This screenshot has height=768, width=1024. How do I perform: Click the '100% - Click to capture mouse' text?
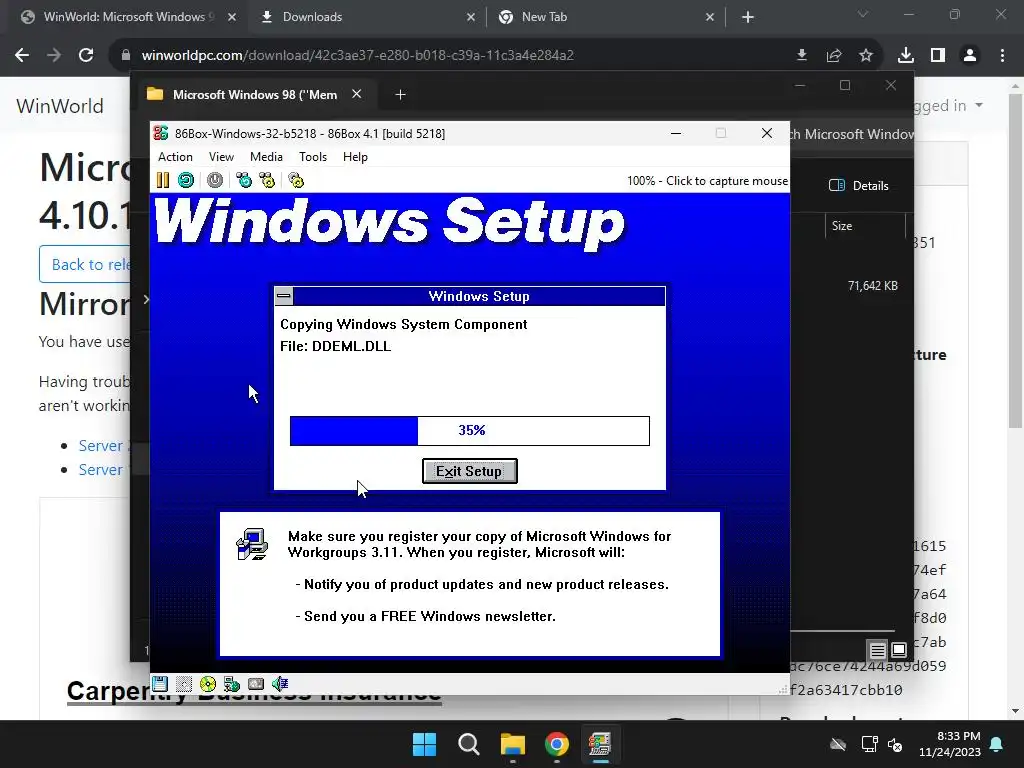click(x=707, y=181)
